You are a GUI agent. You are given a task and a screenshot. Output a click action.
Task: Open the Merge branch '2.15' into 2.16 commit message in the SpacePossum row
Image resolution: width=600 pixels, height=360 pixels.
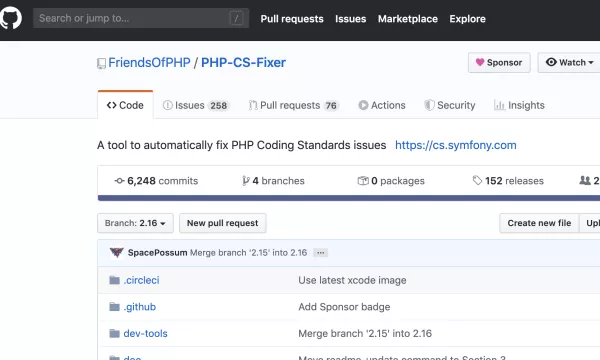(248, 253)
